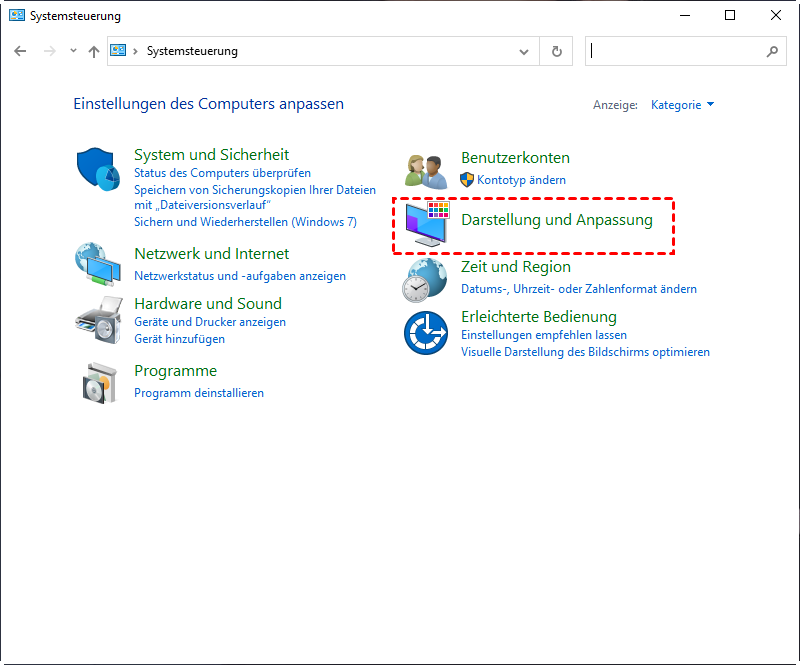Click the Benutzerkonten people icon

click(426, 171)
